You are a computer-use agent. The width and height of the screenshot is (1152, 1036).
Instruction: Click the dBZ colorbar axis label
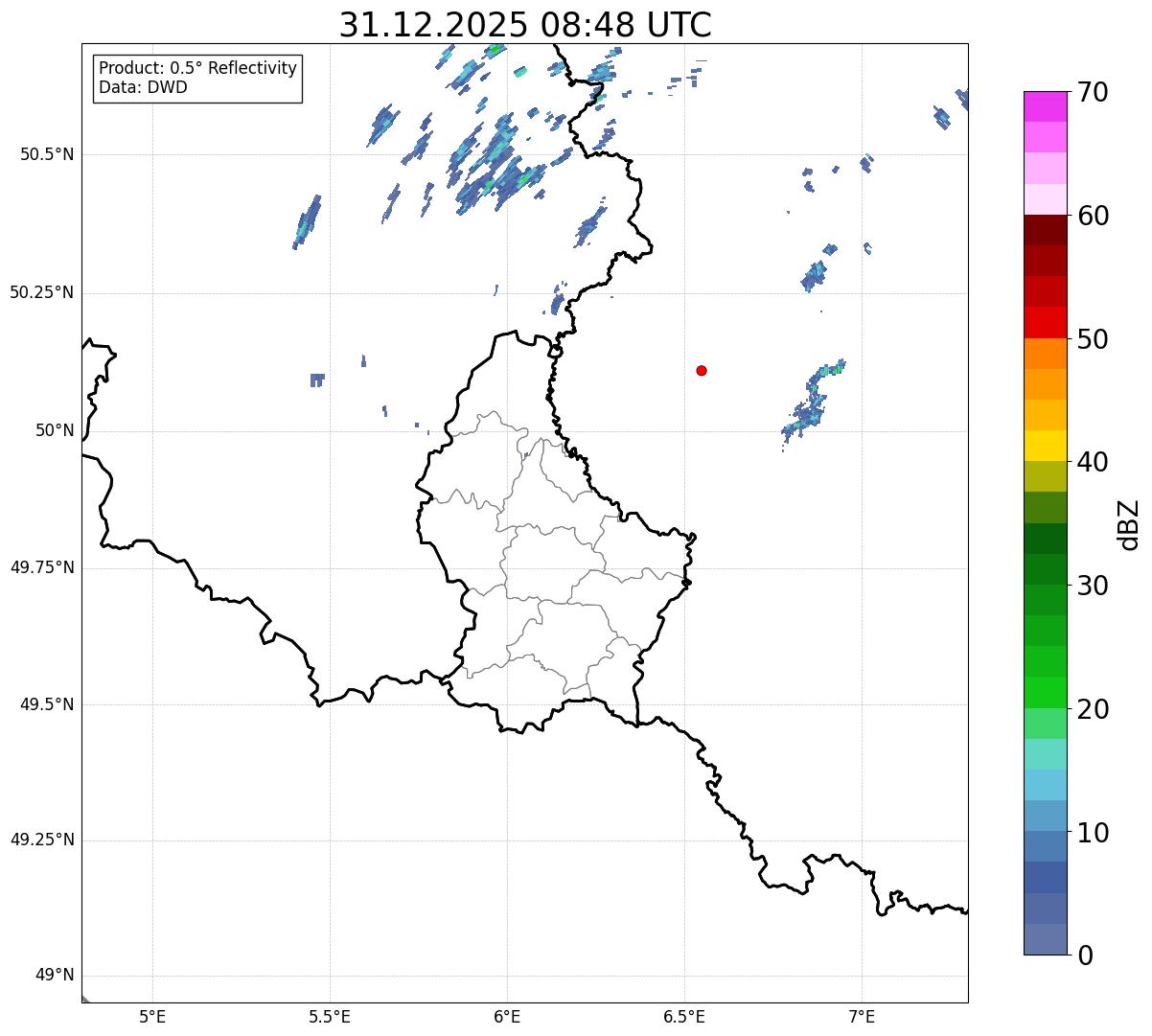pos(1130,524)
